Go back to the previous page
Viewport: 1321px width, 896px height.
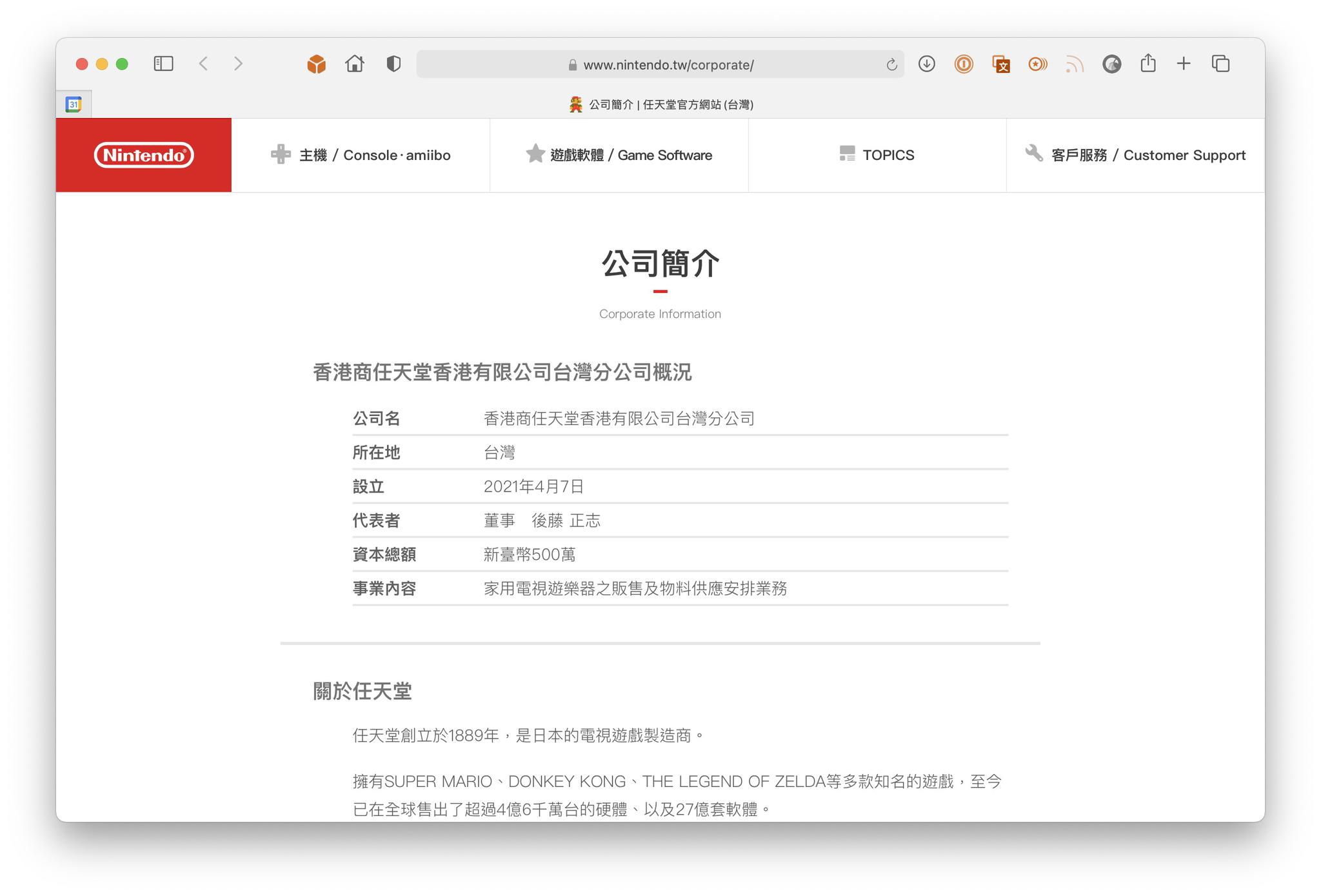(203, 64)
